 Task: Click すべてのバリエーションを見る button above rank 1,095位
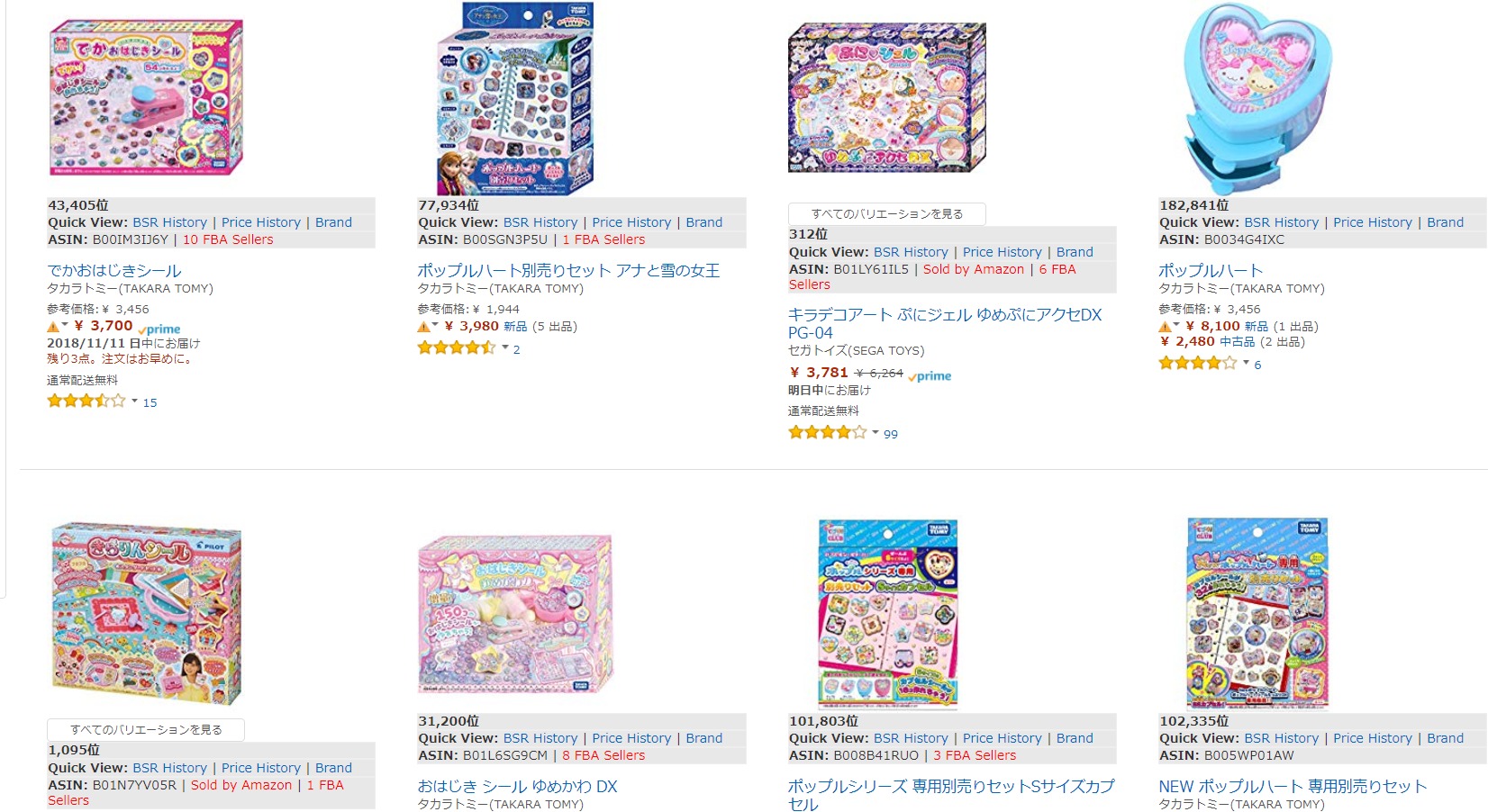coord(146,730)
